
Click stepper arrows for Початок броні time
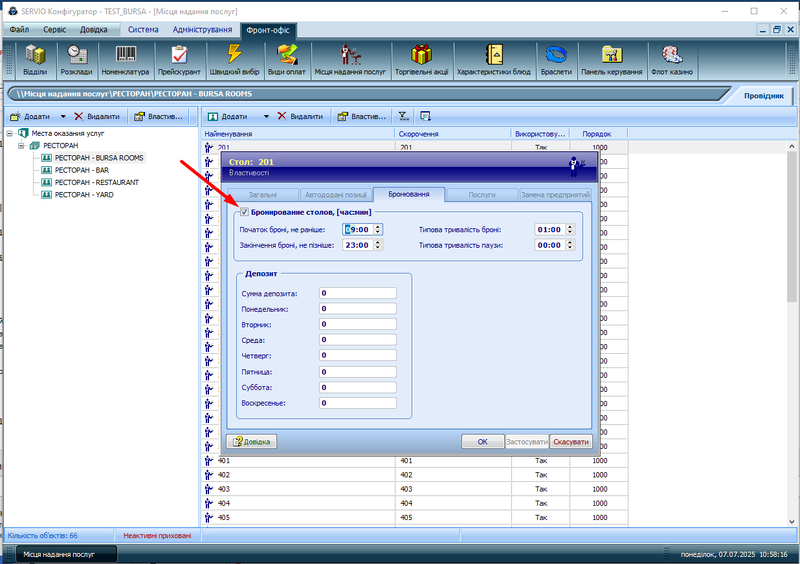click(x=378, y=229)
